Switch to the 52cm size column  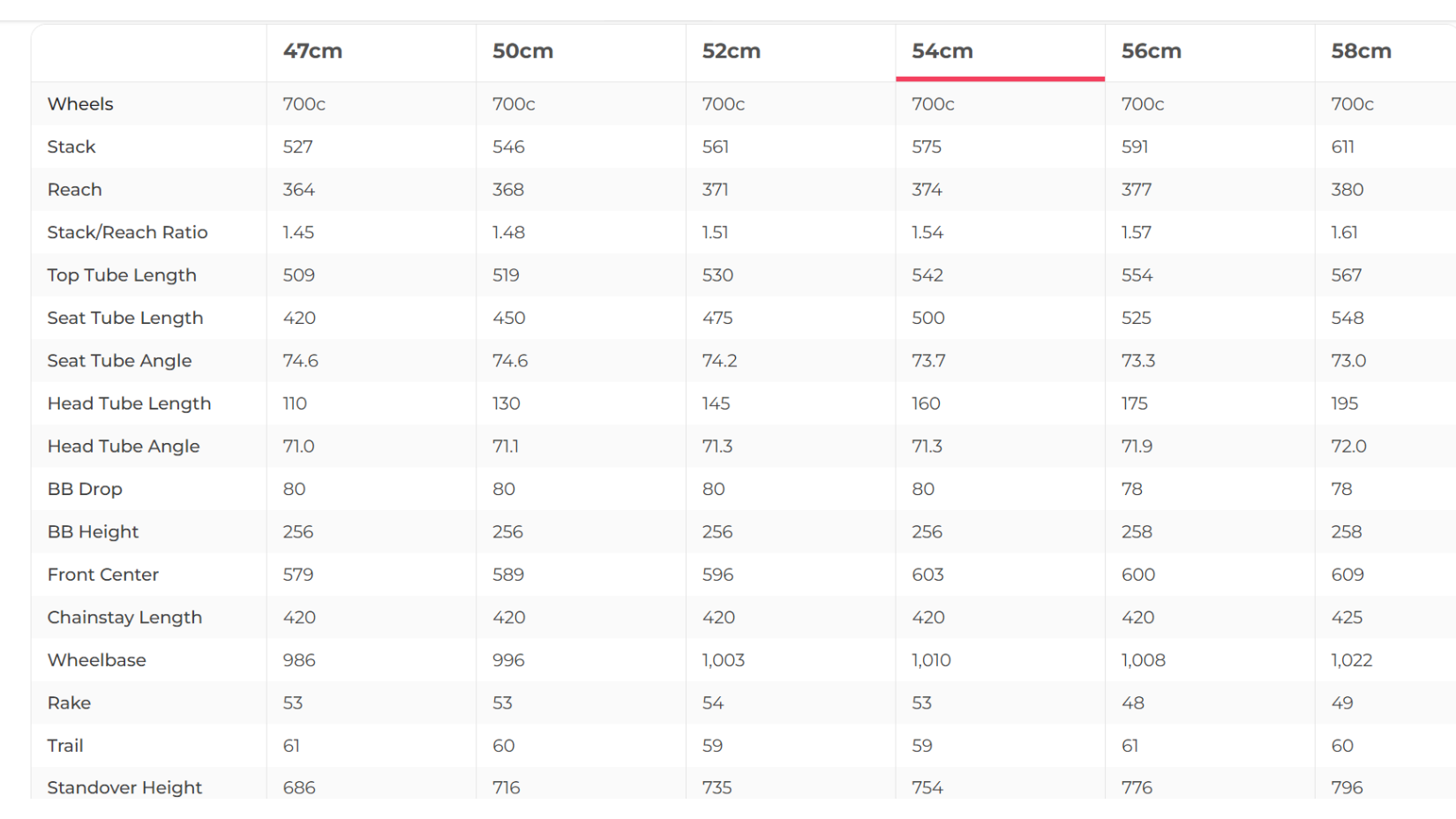coord(732,51)
